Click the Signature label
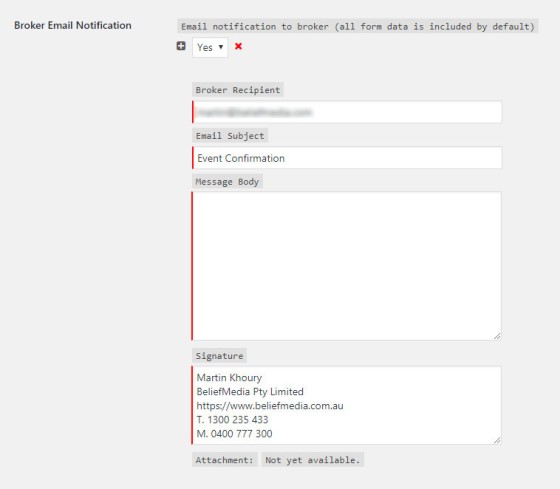 219,356
